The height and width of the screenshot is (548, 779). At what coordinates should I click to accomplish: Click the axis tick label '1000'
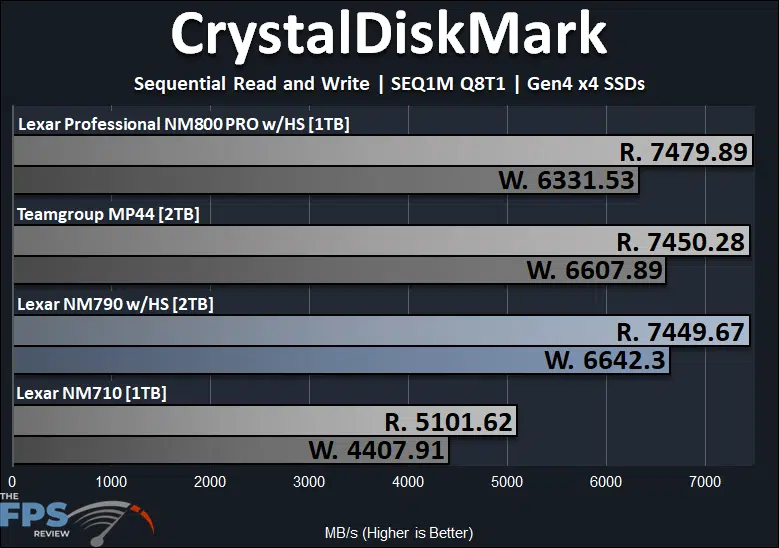coord(111,481)
